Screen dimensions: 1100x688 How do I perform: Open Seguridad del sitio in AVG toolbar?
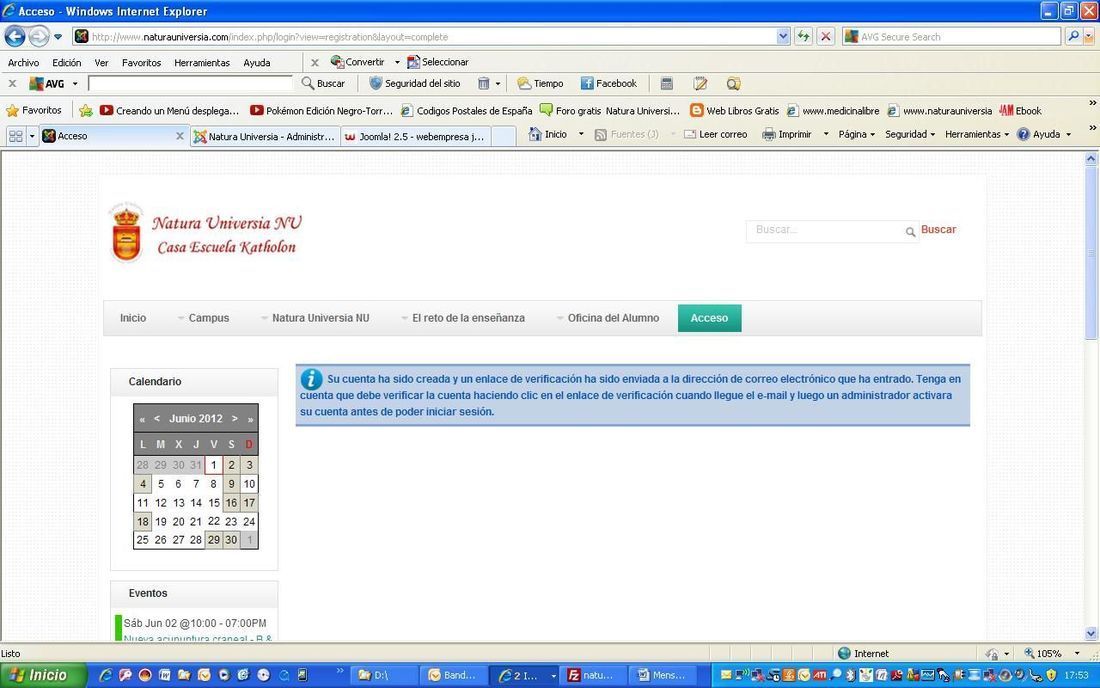coord(415,83)
